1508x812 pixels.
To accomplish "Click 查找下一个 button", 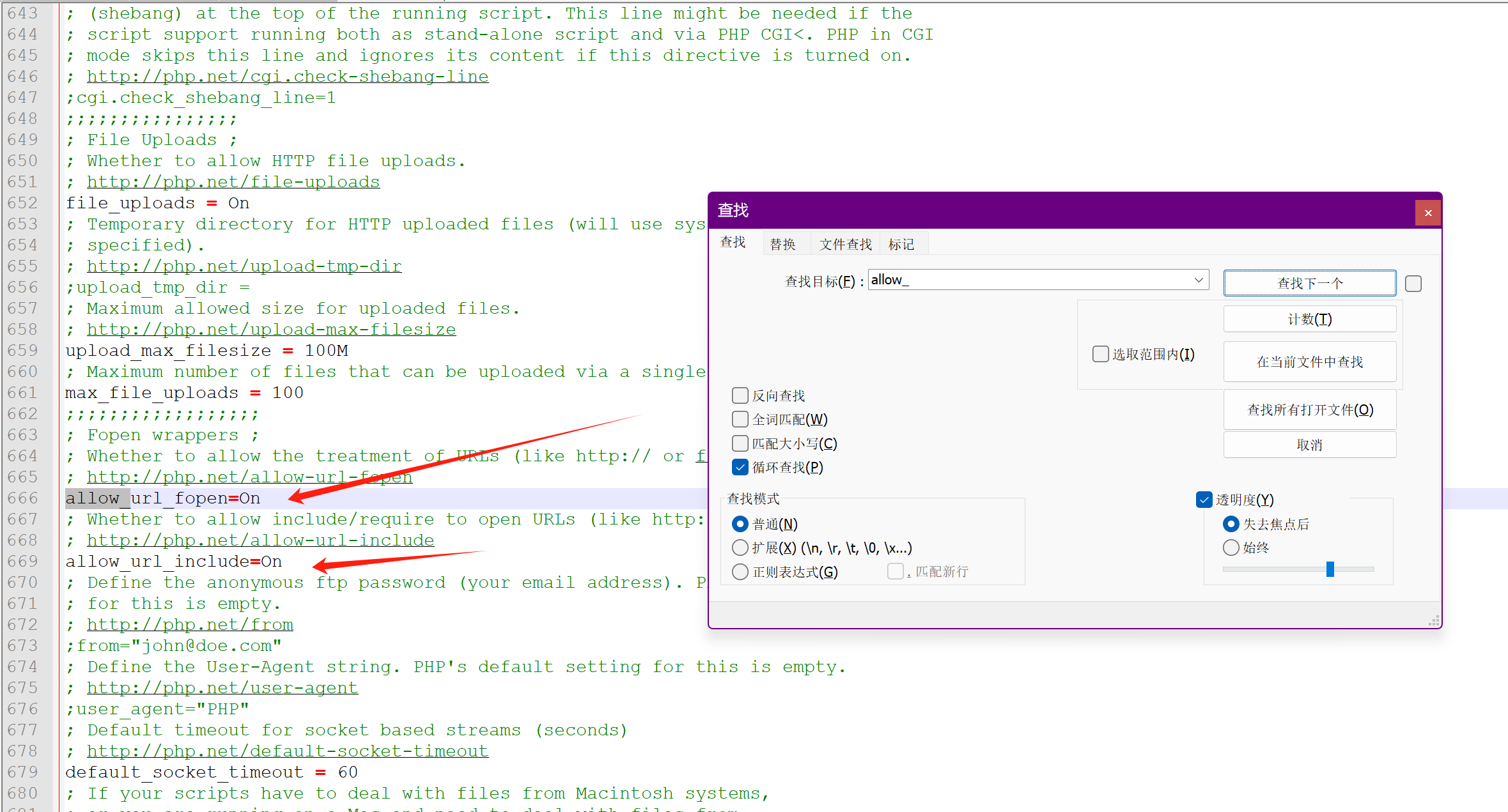I will tap(1309, 283).
